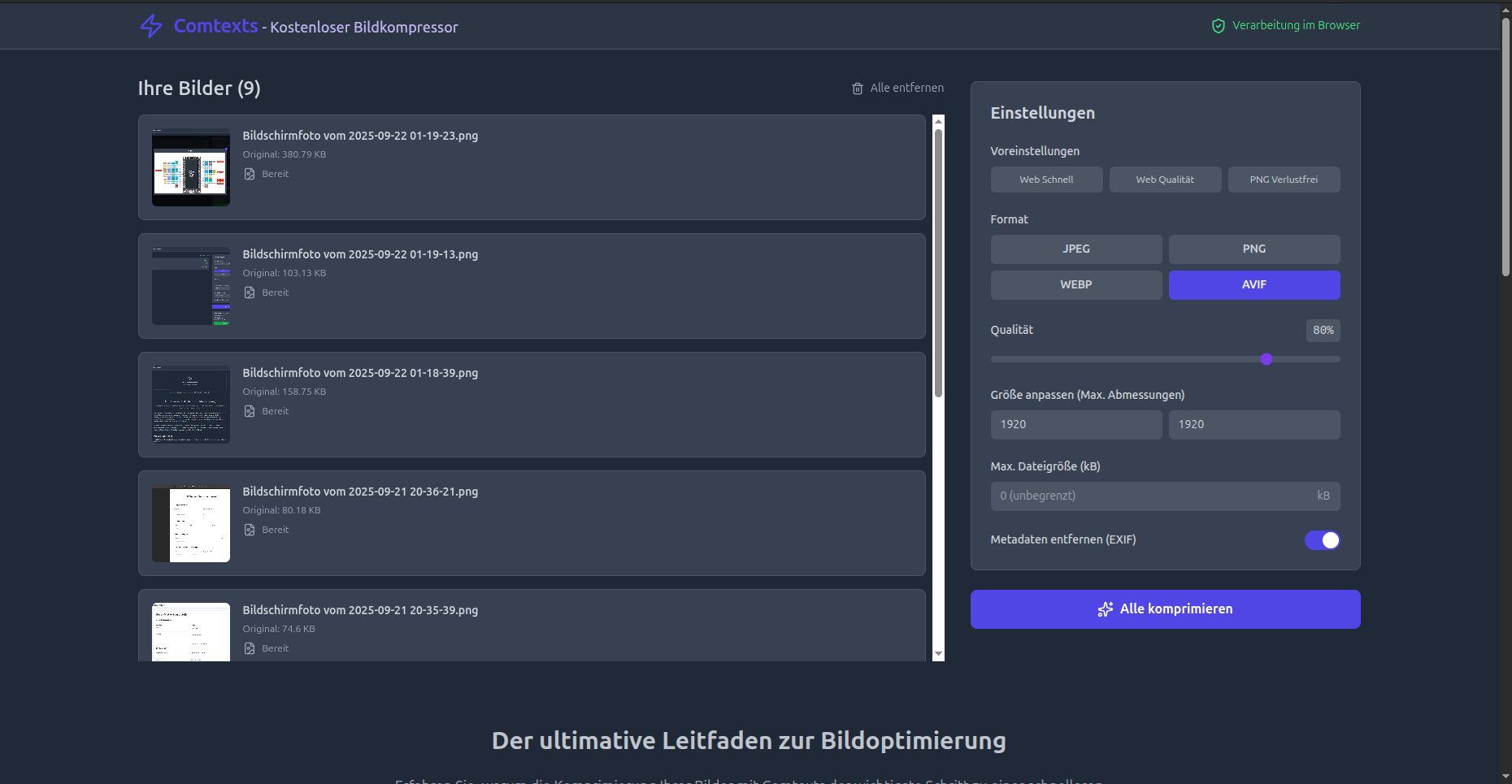Select WEBP as output format
Image resolution: width=1512 pixels, height=784 pixels.
click(1075, 285)
